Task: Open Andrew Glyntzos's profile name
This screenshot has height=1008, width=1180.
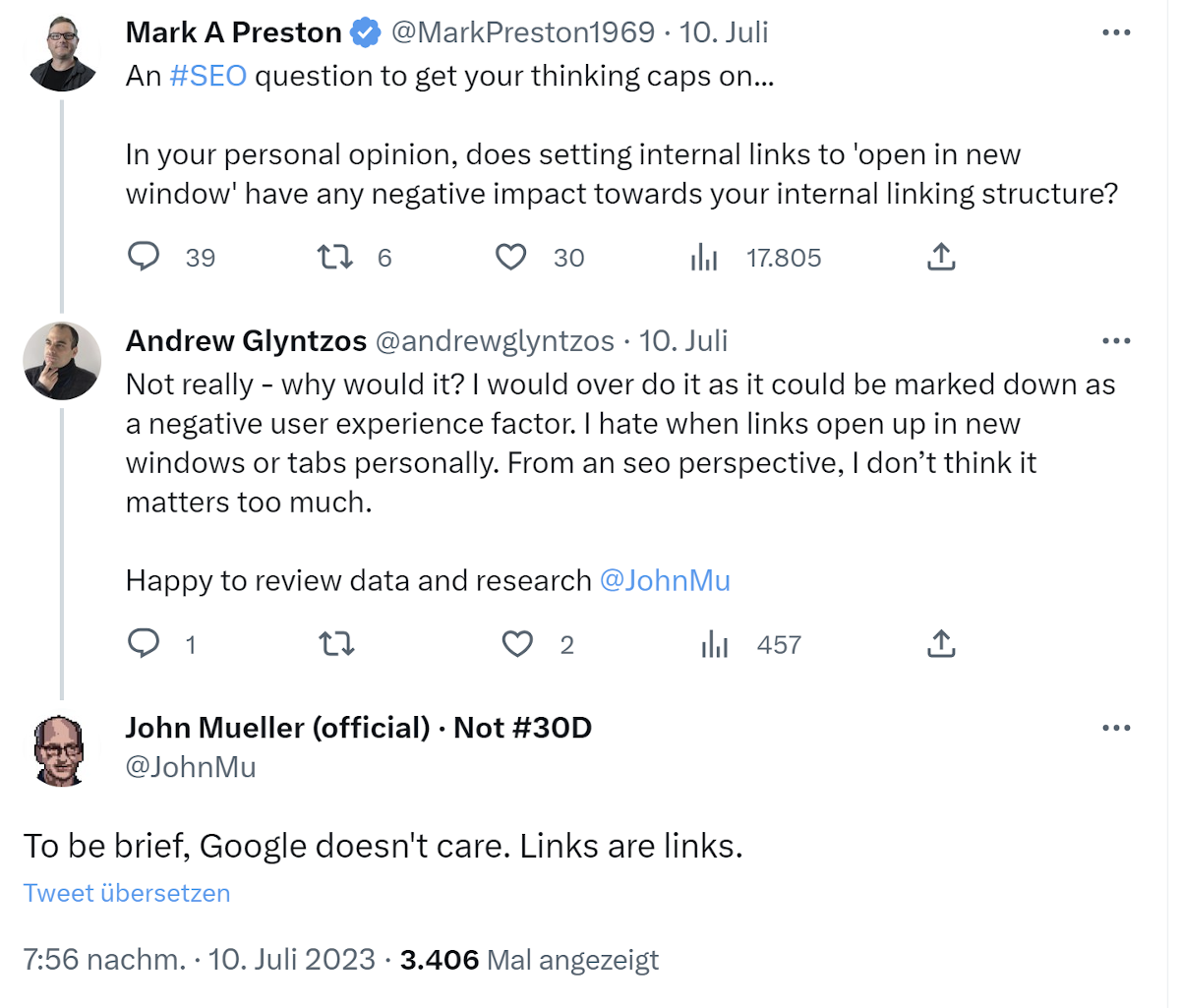Action: pos(246,340)
